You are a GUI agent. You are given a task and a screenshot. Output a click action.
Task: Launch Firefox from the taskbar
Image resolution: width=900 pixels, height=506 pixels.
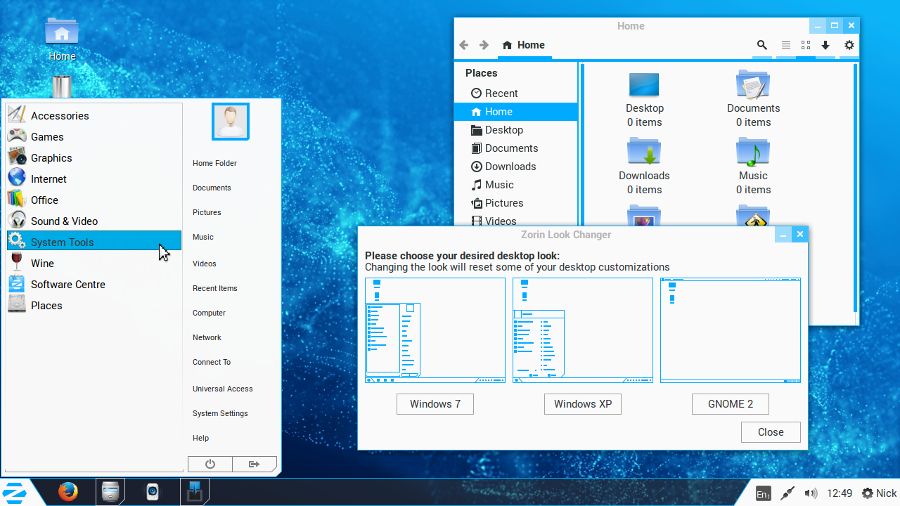pyautogui.click(x=68, y=492)
